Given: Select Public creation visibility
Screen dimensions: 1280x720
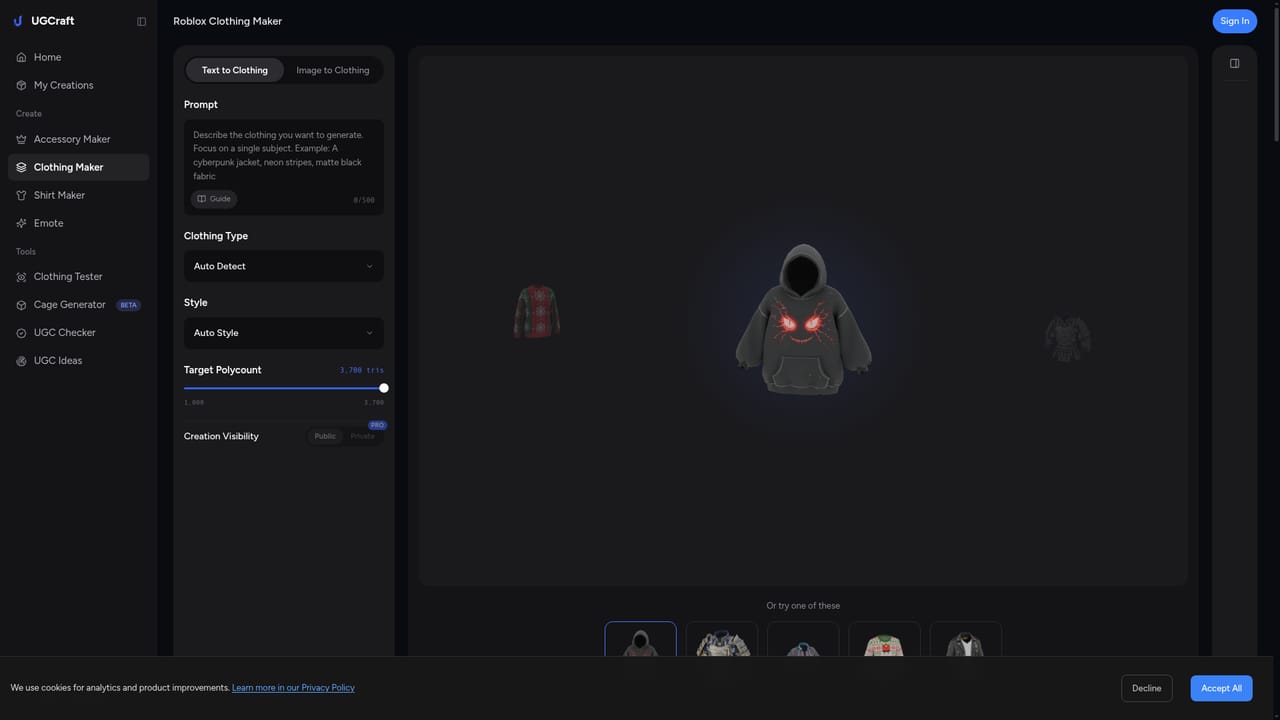Looking at the screenshot, I should tap(325, 436).
